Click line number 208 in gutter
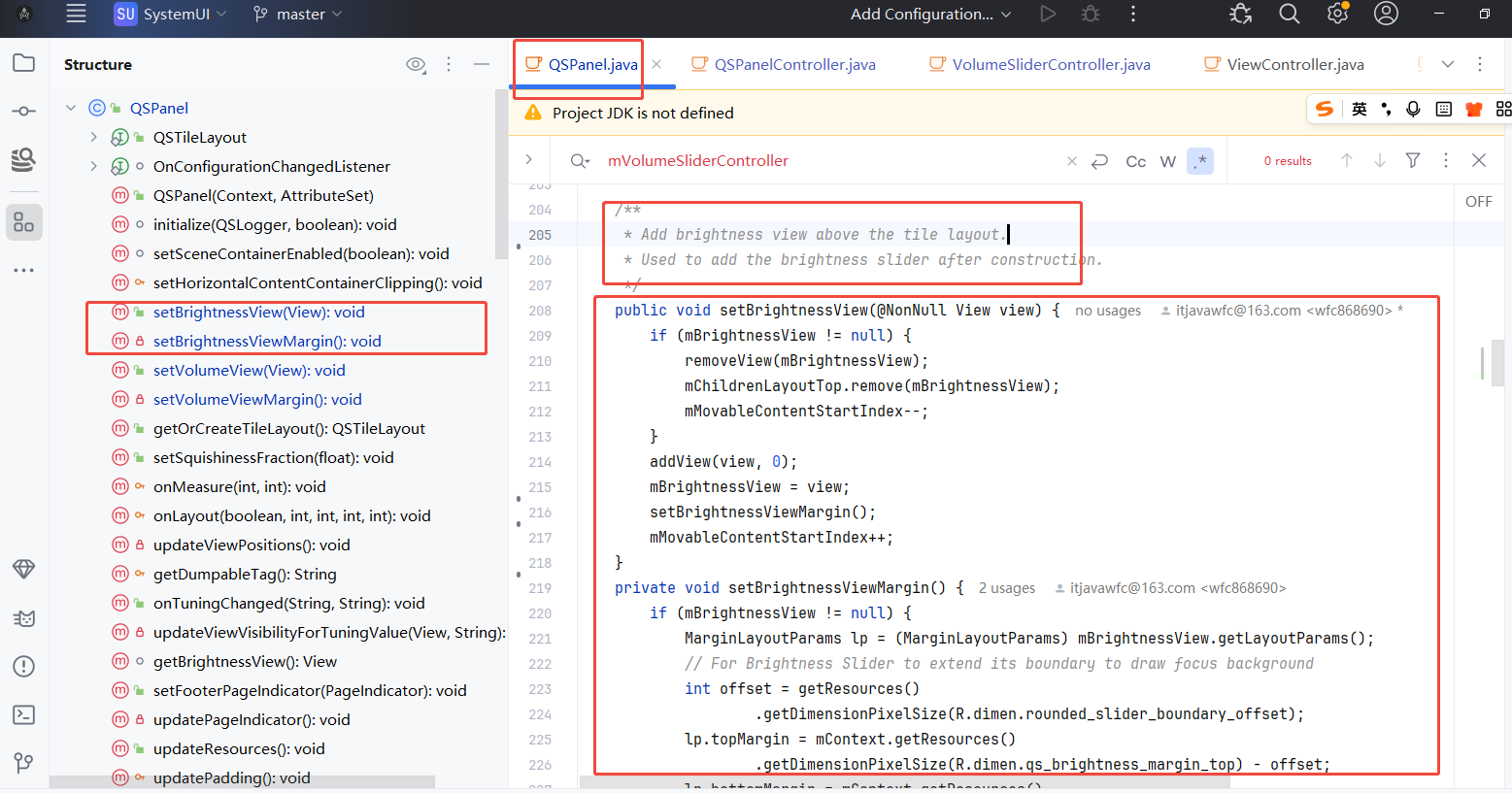The height and width of the screenshot is (793, 1512). point(540,311)
